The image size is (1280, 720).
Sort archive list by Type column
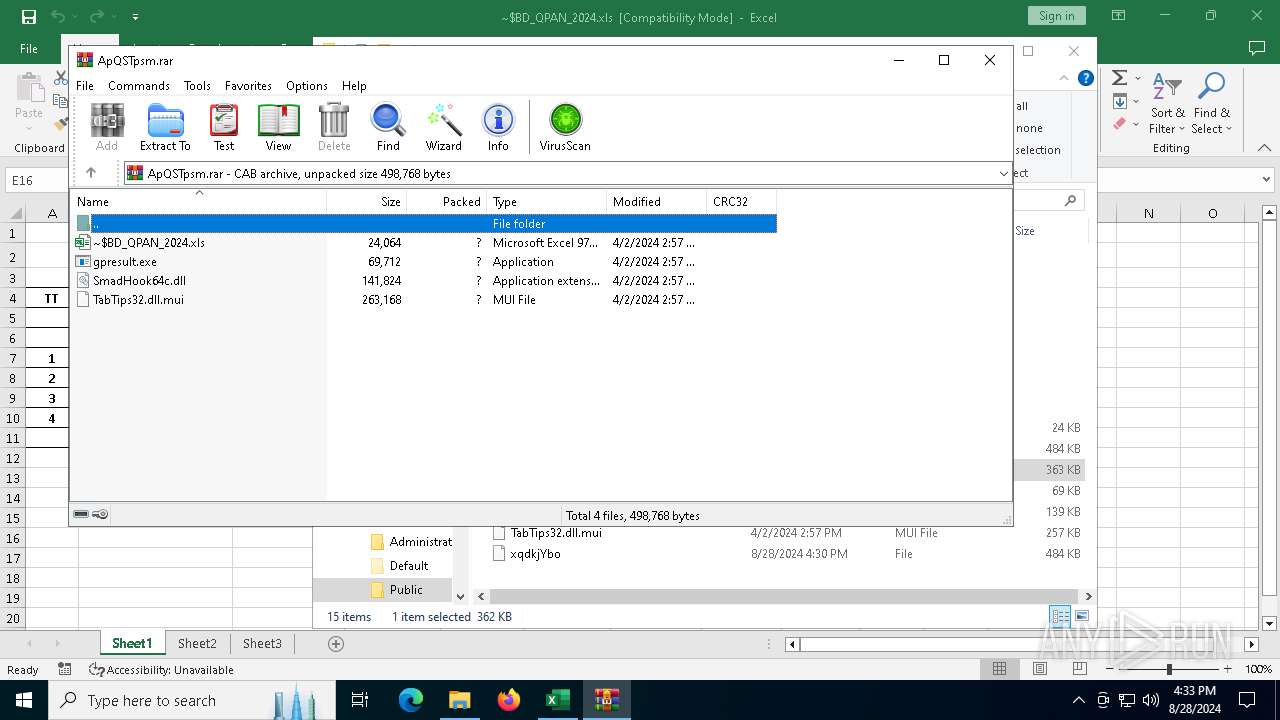pyautogui.click(x=546, y=201)
